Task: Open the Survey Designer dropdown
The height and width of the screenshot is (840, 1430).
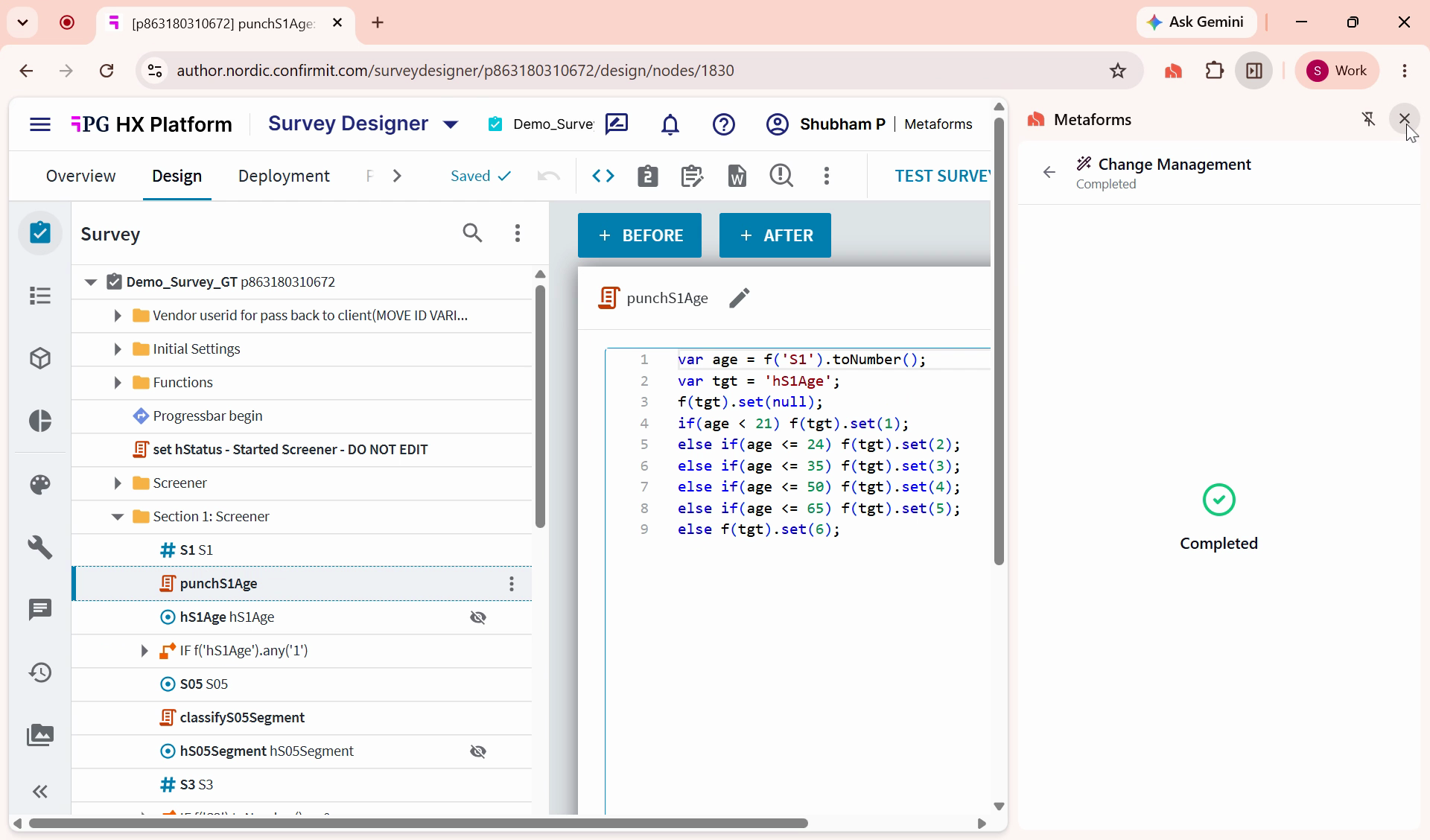Action: point(451,124)
